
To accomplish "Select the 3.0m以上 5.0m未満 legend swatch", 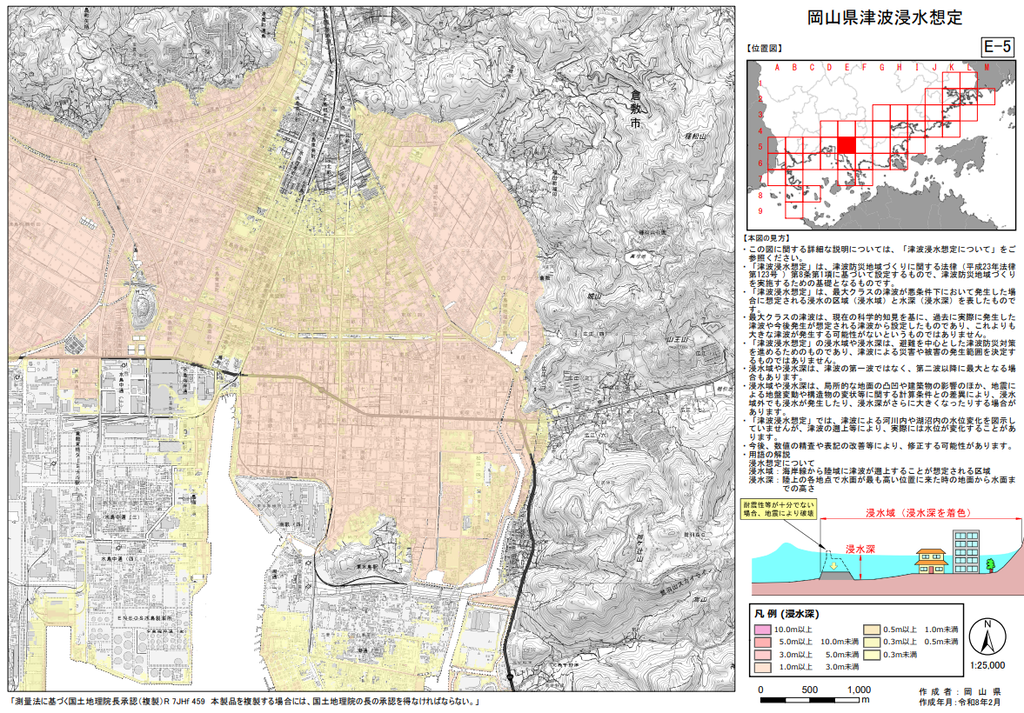I will [762, 654].
